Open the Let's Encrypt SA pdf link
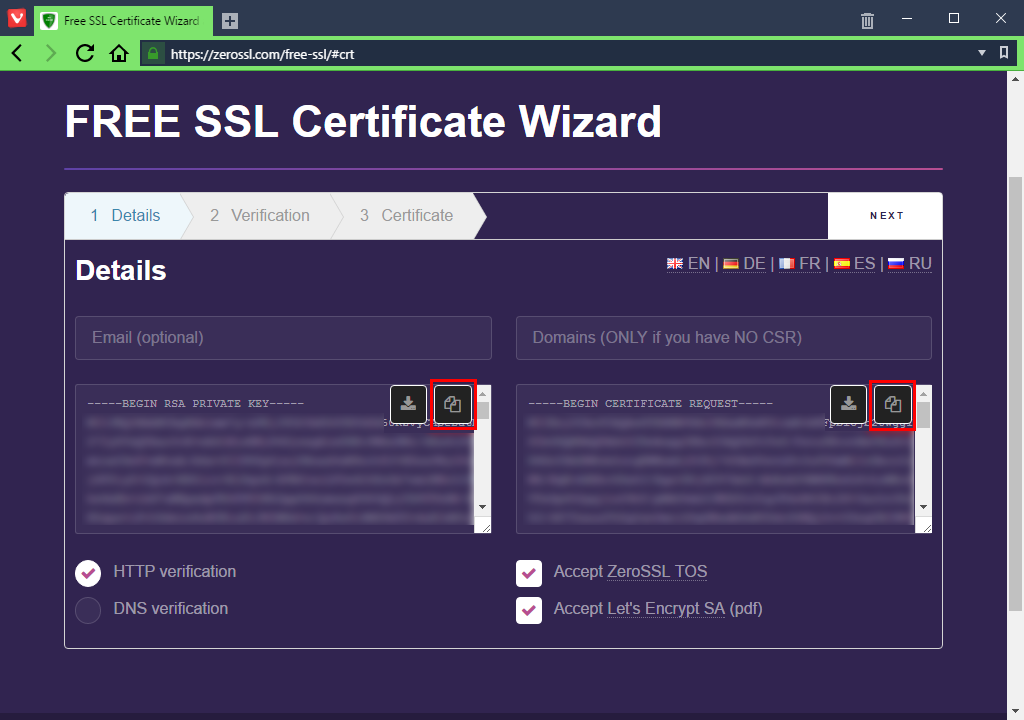This screenshot has height=720, width=1024. pos(665,608)
